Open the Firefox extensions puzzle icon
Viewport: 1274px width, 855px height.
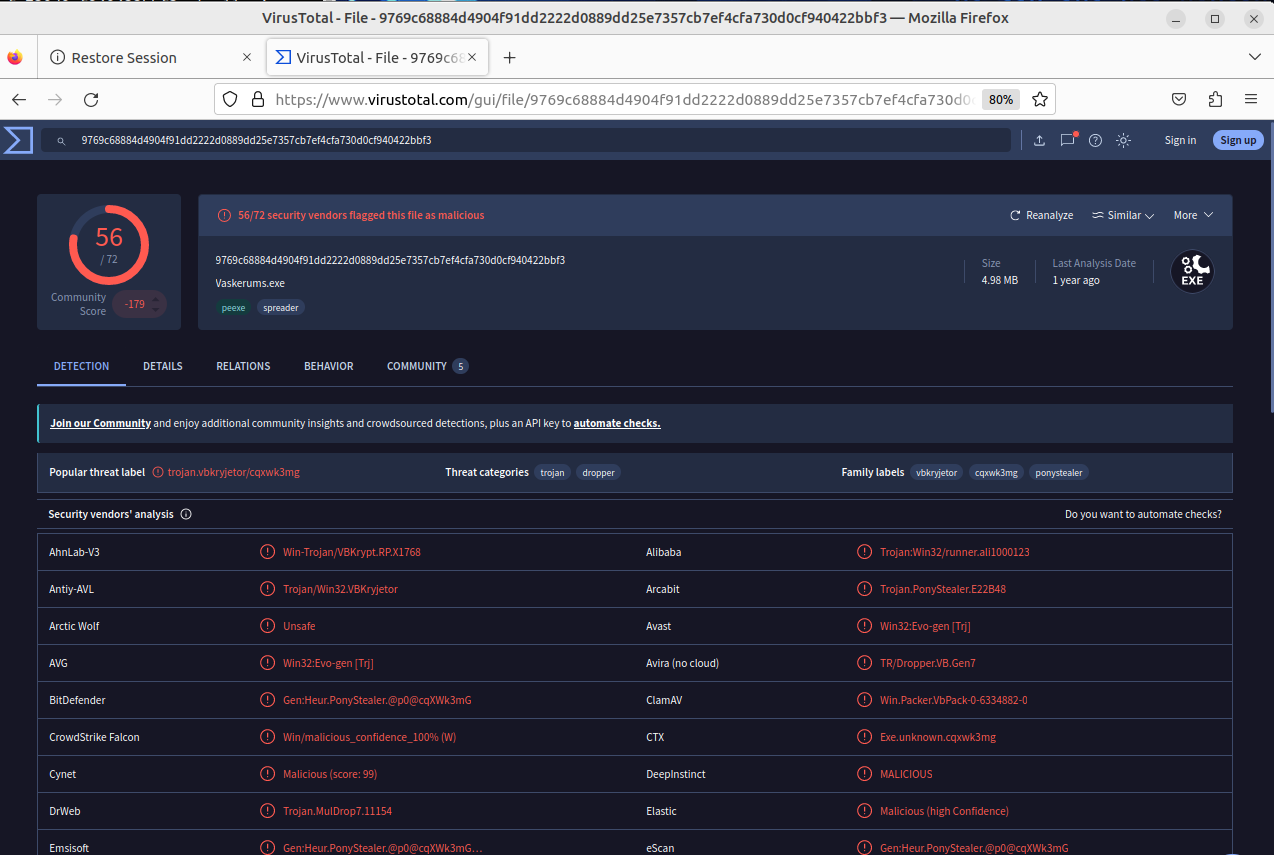[1215, 100]
